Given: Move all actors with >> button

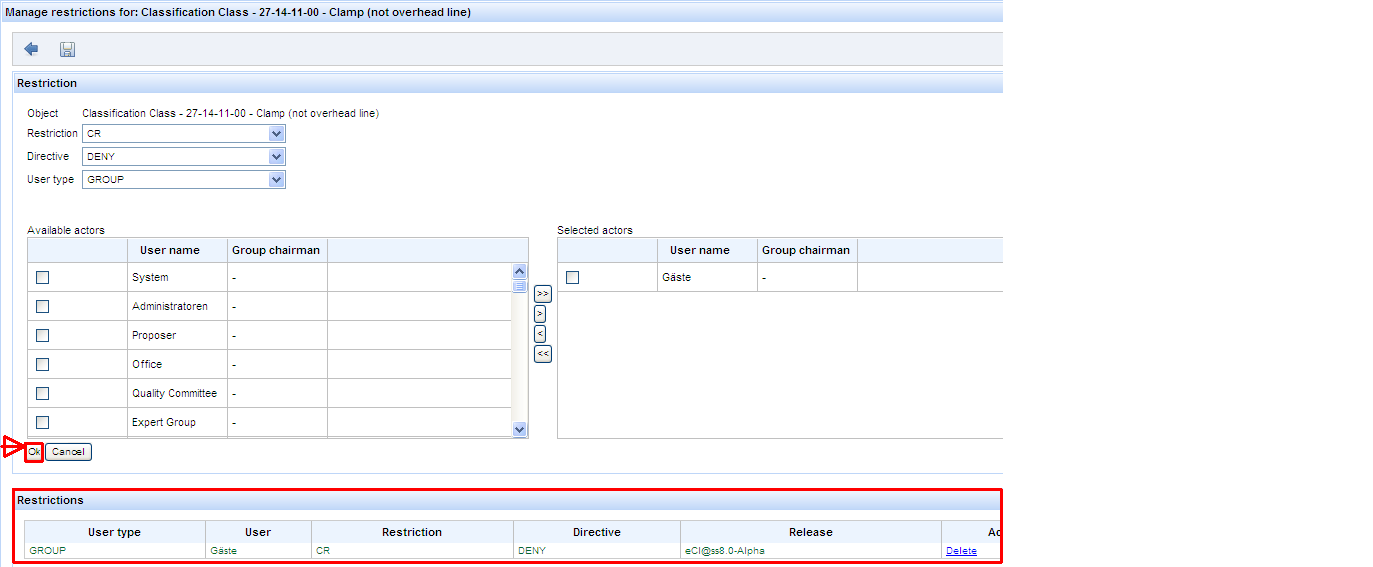Looking at the screenshot, I should 542,294.
